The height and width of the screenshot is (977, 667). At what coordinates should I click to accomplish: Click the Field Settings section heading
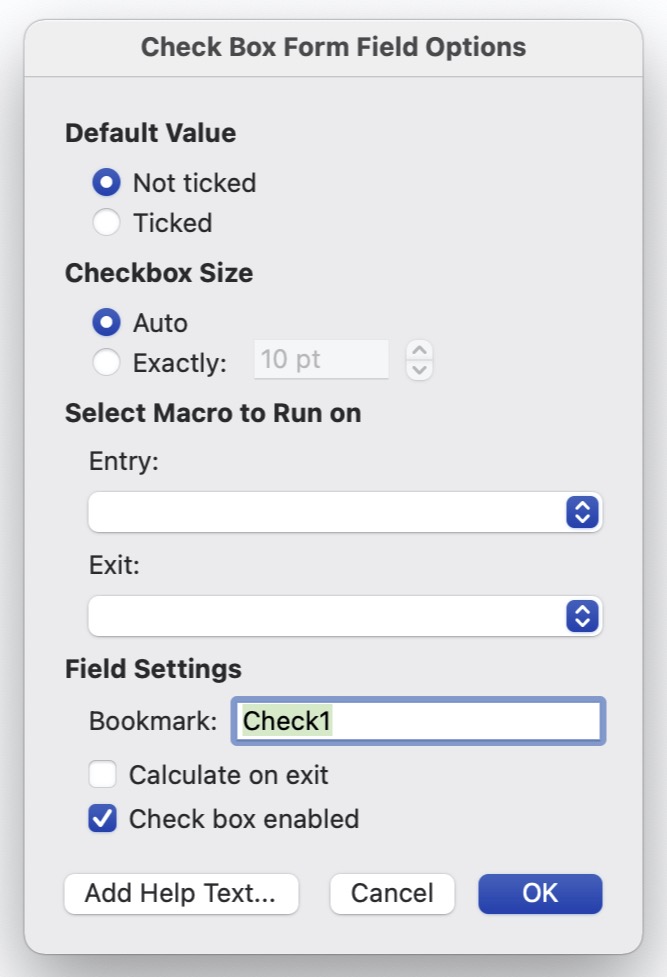pyautogui.click(x=153, y=668)
